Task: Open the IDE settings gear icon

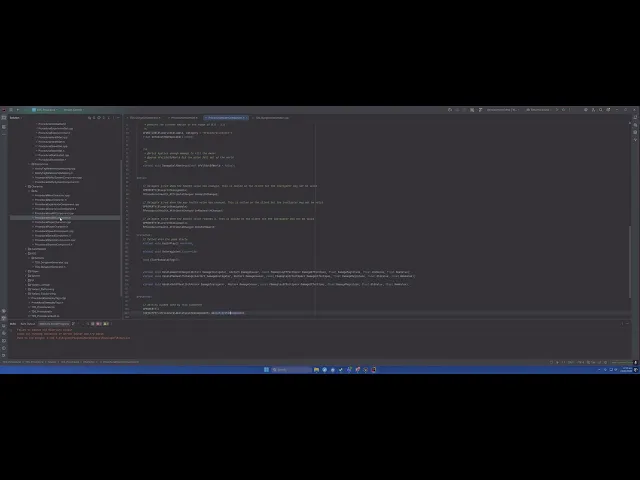Action: (x=608, y=110)
